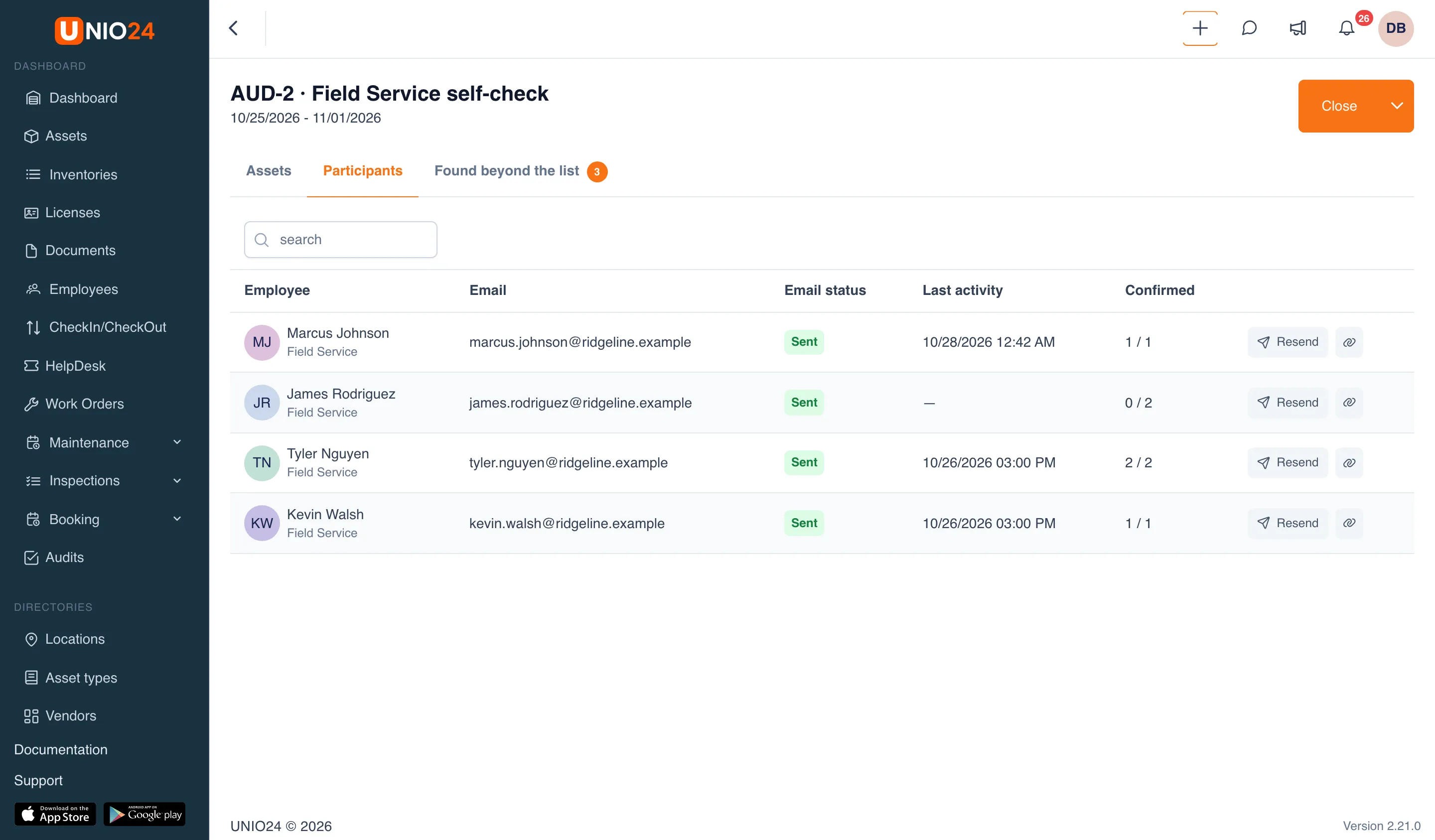Resend email to Kevin Walsh
Screen dimensions: 1435x840
click(1287, 523)
